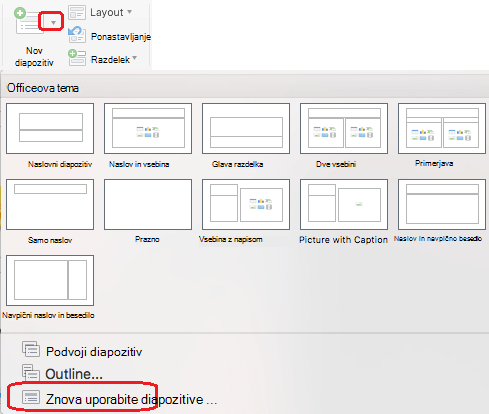Click the Dve vsebini caption text
Viewport: 489px width, 414px height.
tap(336, 164)
